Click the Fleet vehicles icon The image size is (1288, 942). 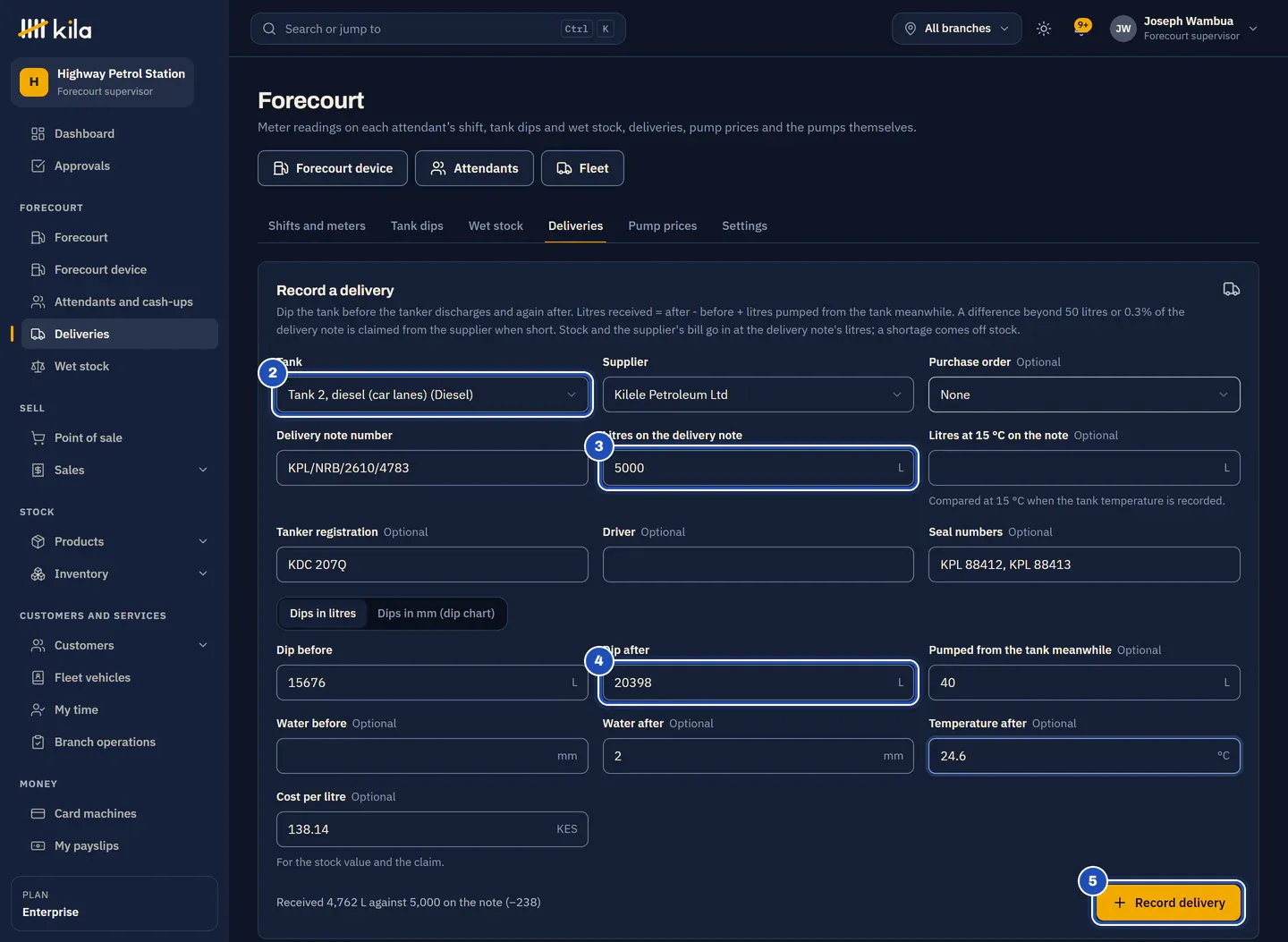tap(38, 677)
